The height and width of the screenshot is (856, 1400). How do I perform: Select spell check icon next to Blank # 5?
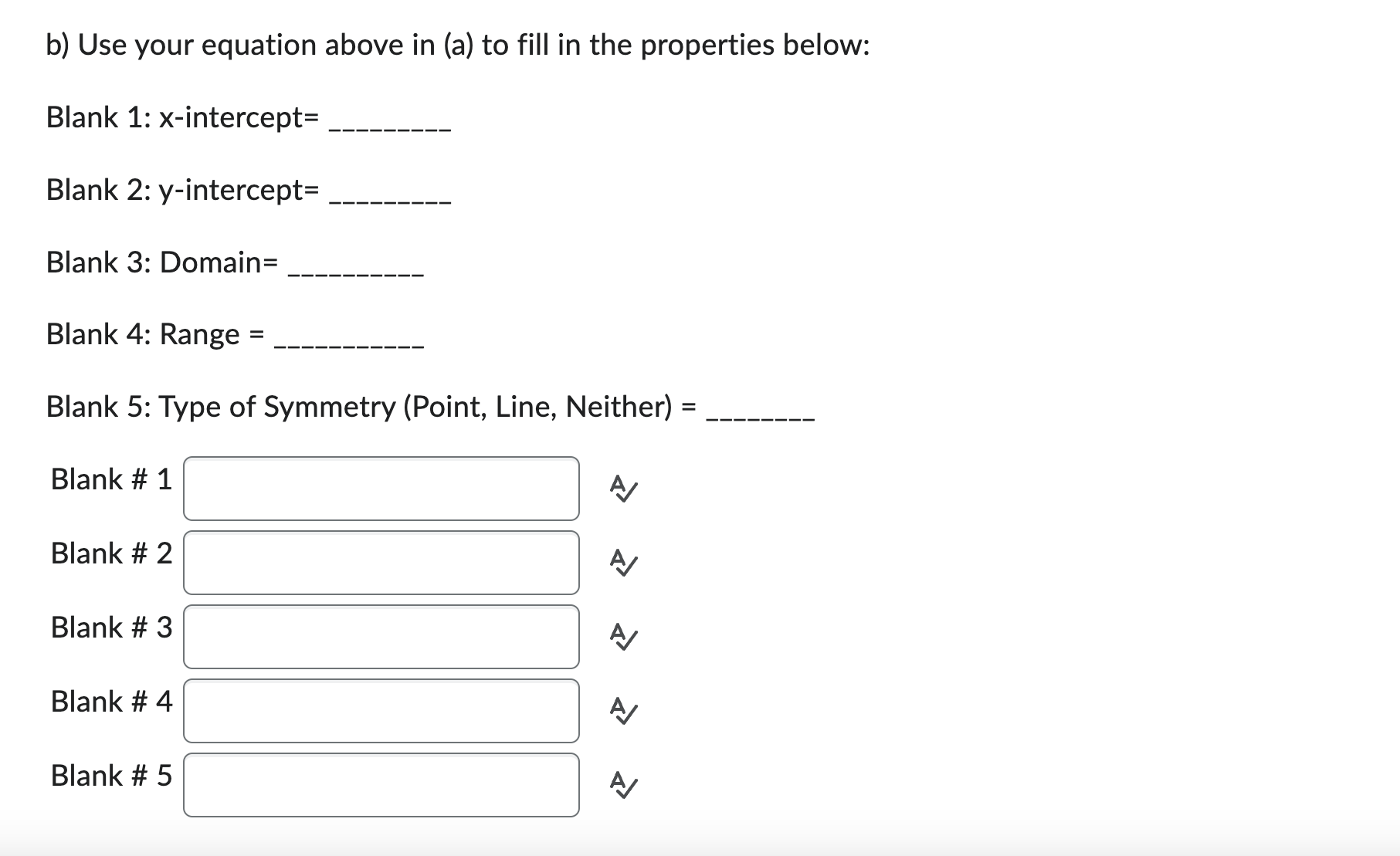click(x=622, y=785)
